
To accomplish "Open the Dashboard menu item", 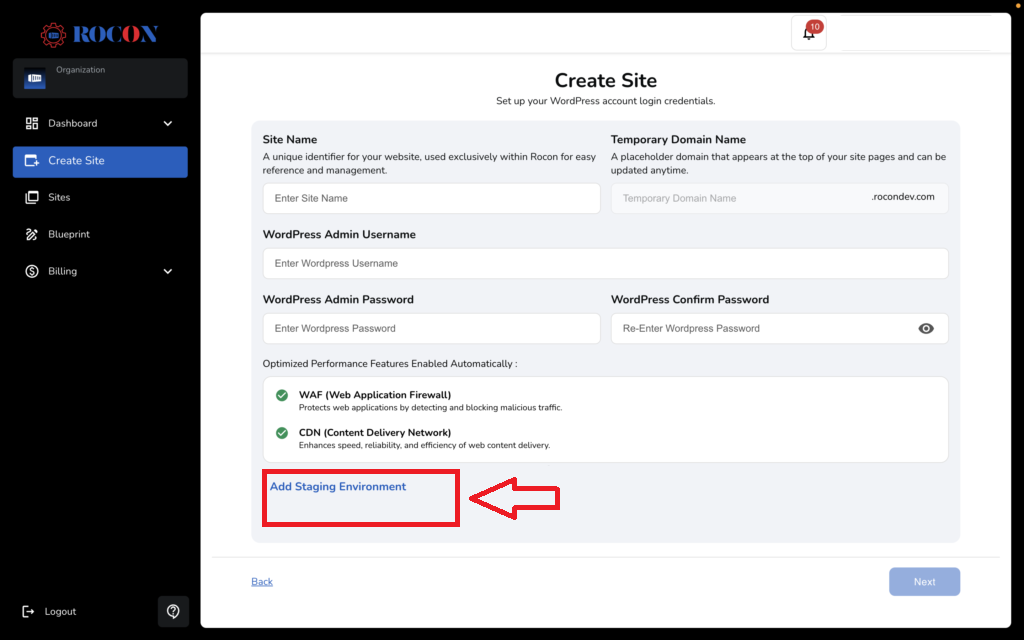I will (100, 123).
